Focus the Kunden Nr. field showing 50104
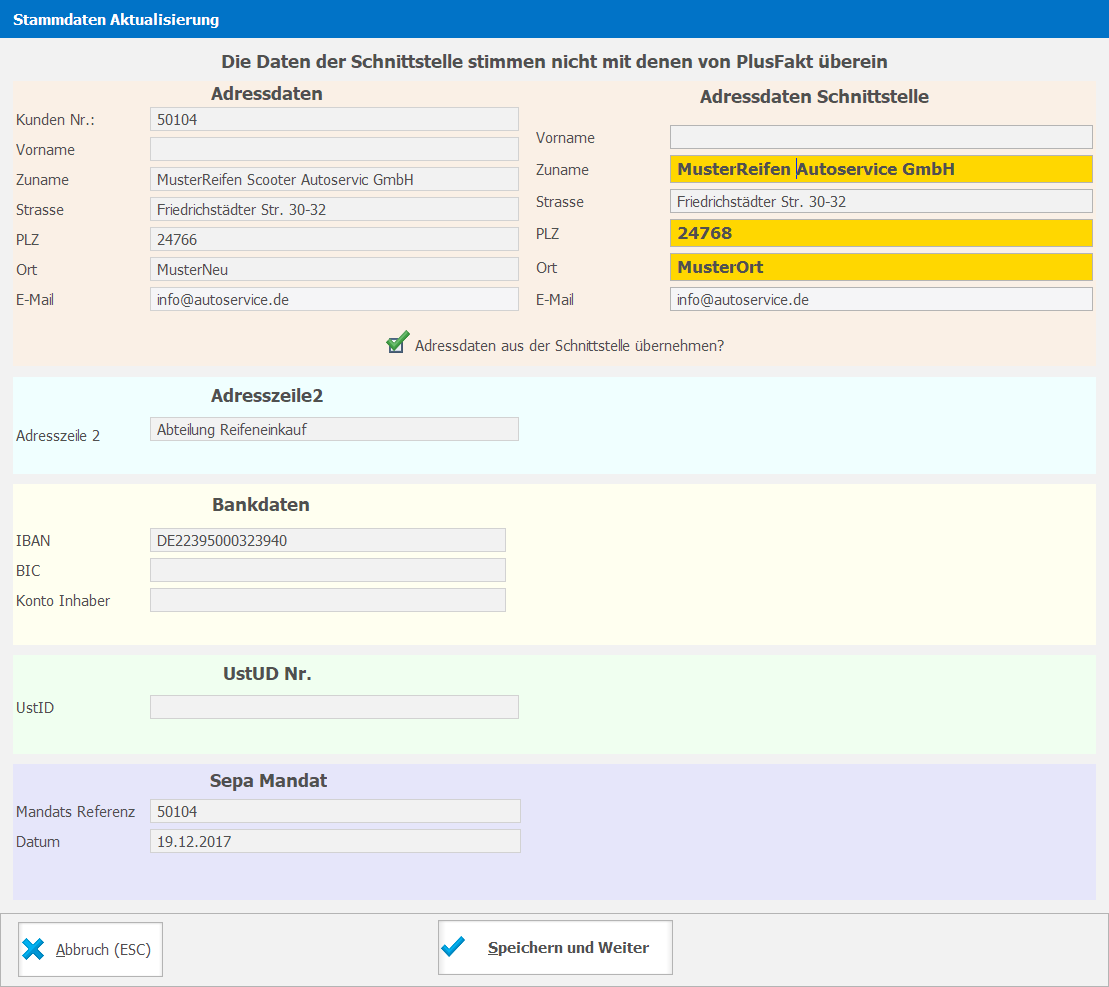 335,119
